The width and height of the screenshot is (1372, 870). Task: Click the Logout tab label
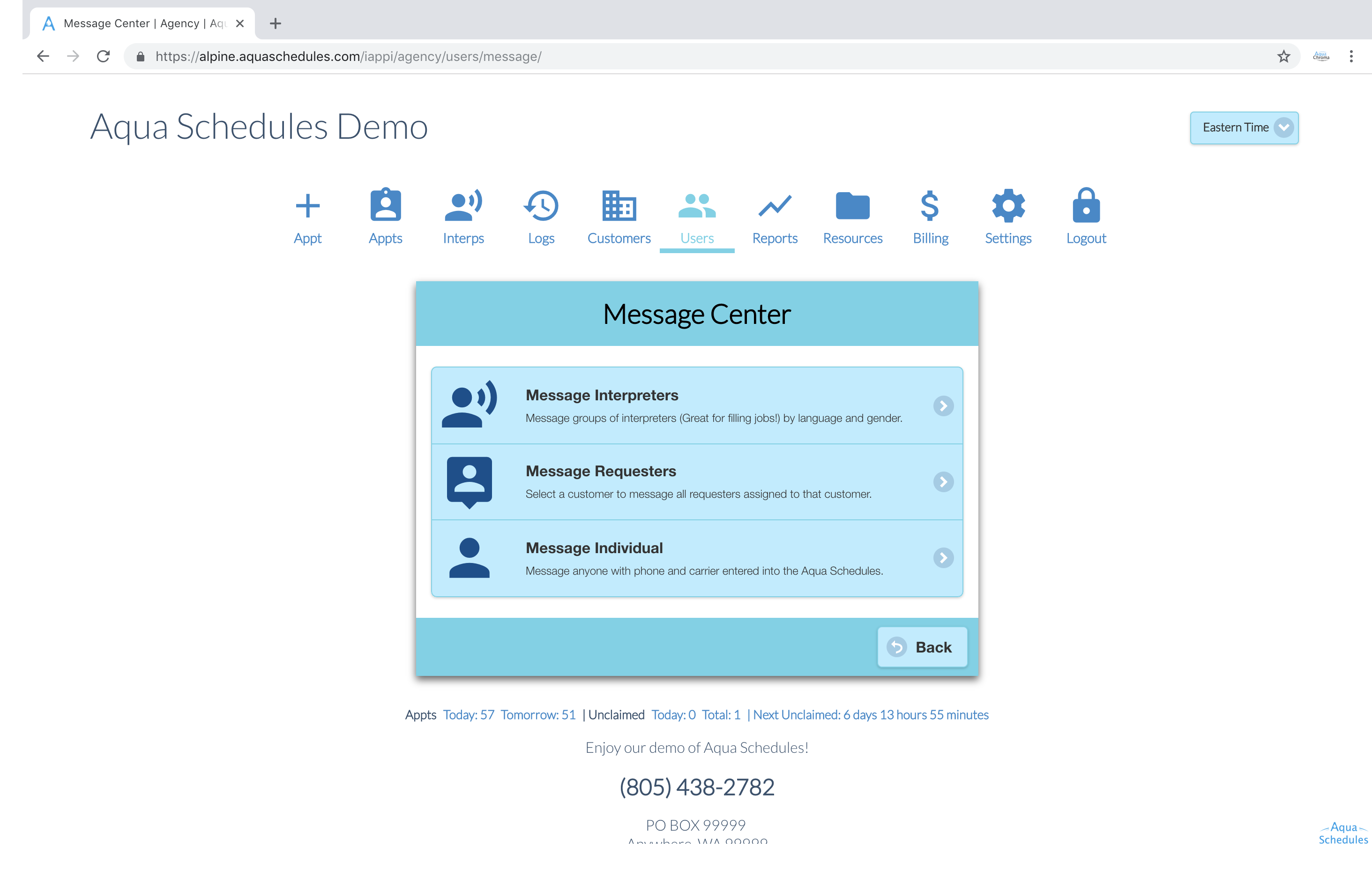1086,238
